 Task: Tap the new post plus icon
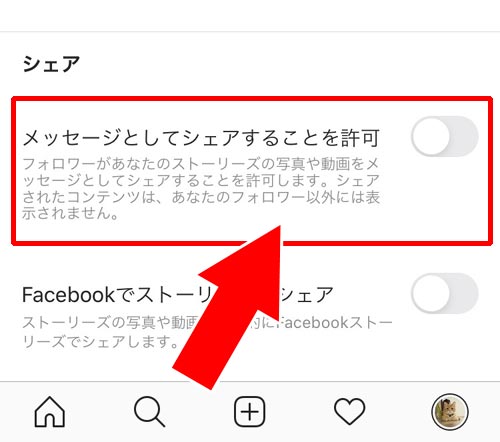point(250,412)
